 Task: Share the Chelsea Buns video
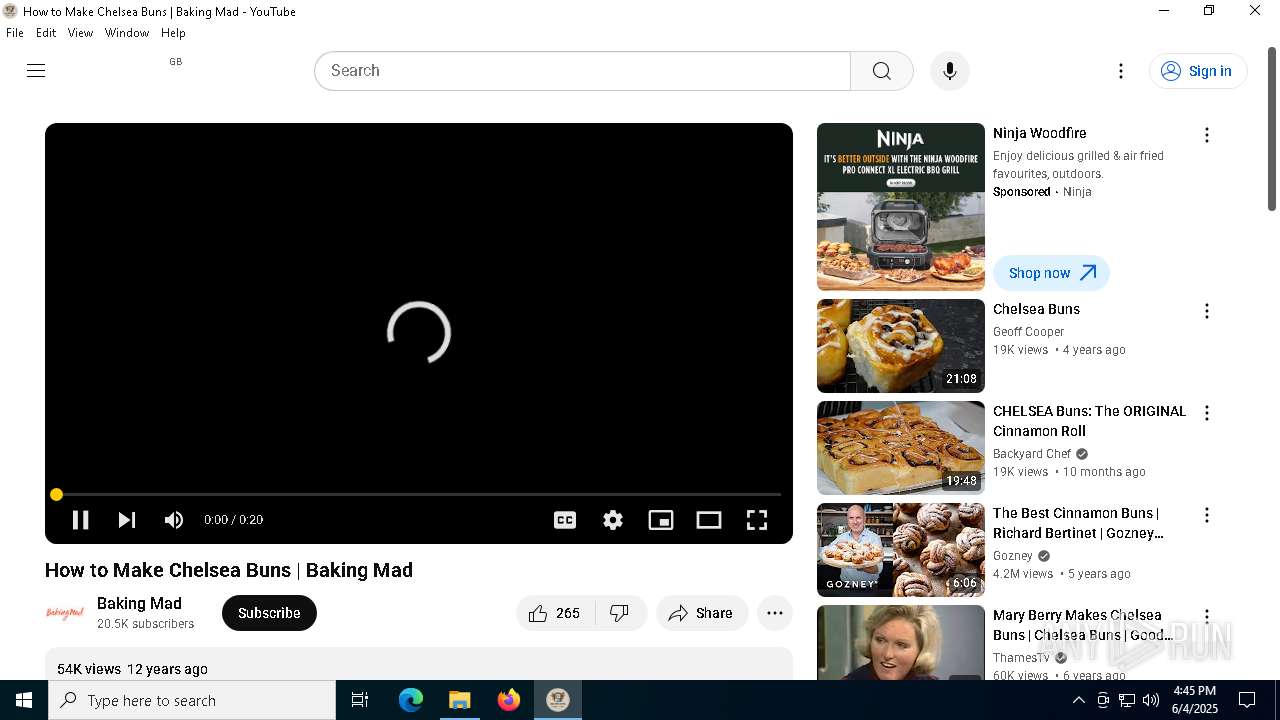702,613
